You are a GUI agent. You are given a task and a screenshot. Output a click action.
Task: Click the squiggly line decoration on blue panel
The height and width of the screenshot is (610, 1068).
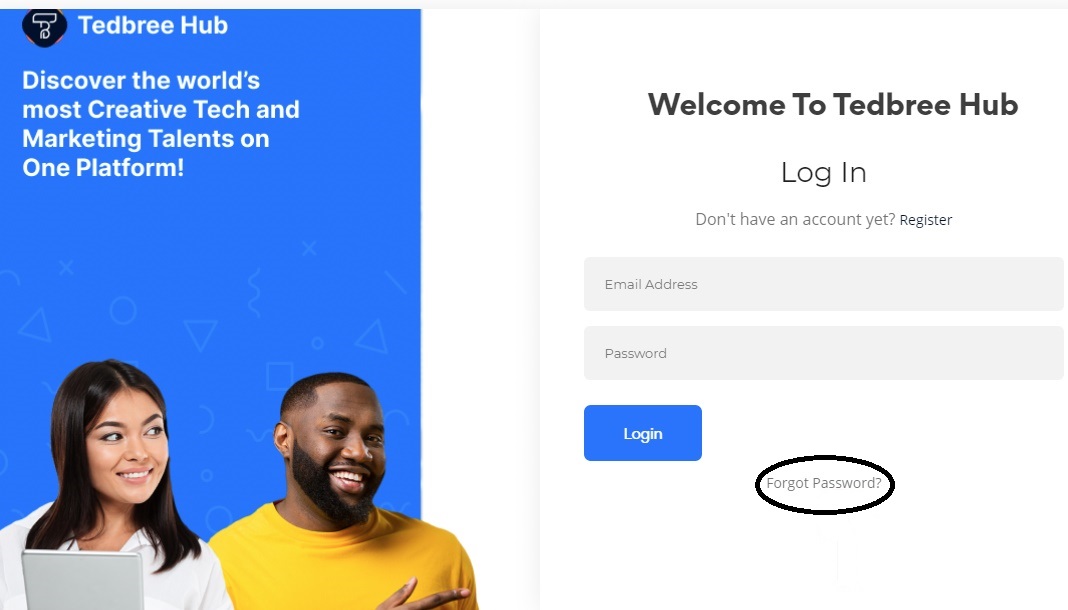coord(255,291)
